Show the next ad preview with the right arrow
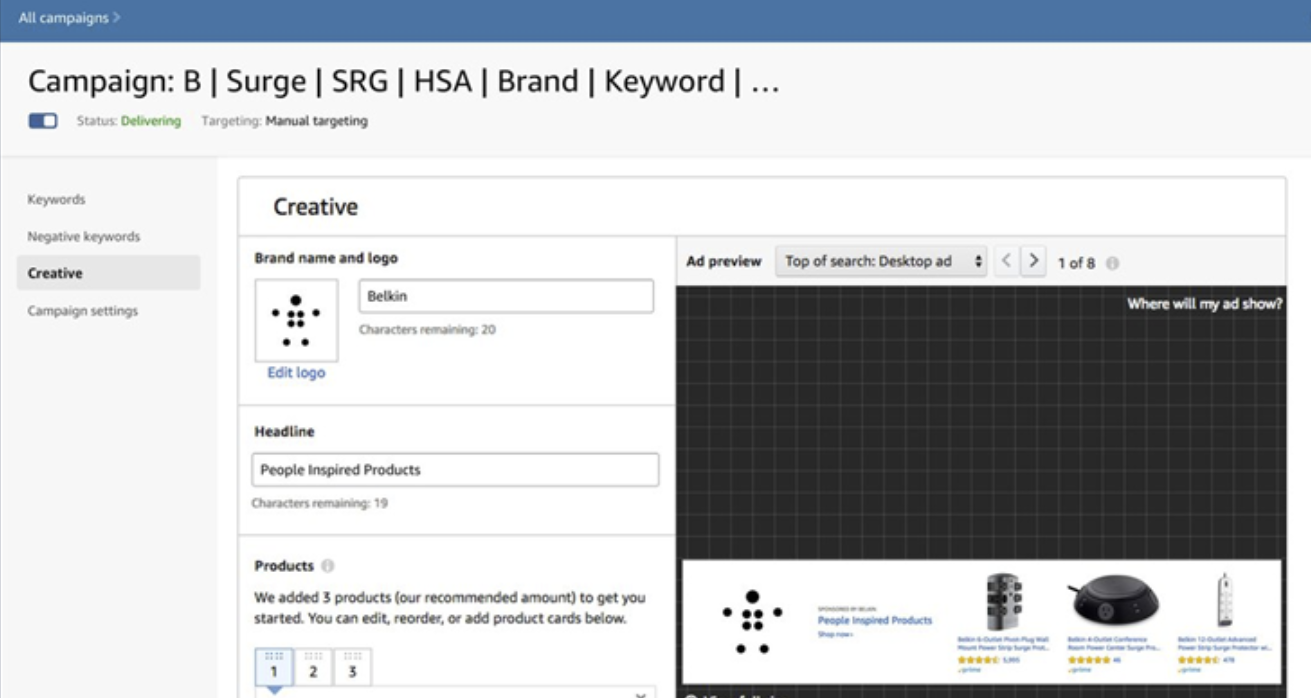 coord(1034,261)
